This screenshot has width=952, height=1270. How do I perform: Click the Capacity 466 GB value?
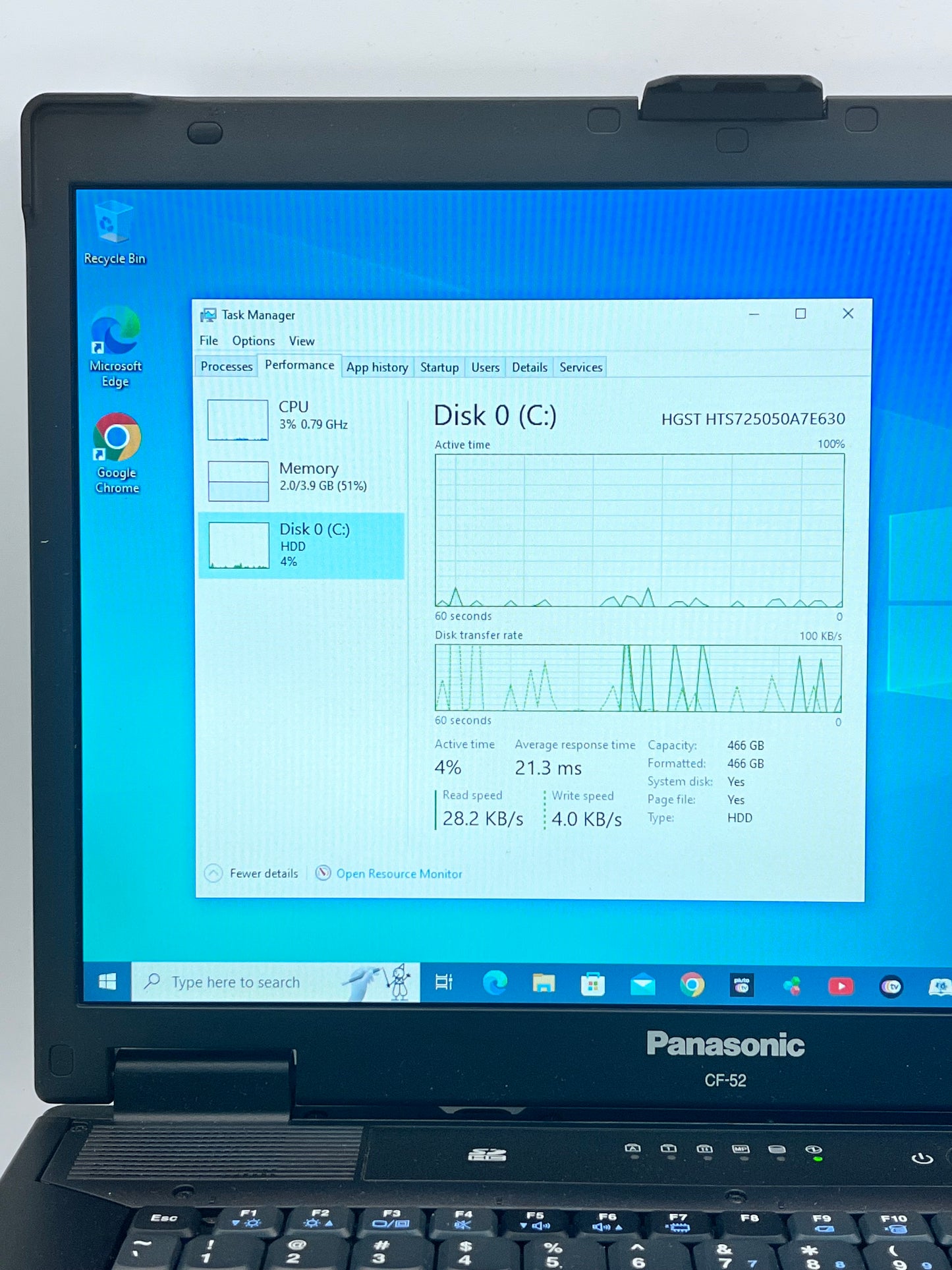pyautogui.click(x=746, y=745)
